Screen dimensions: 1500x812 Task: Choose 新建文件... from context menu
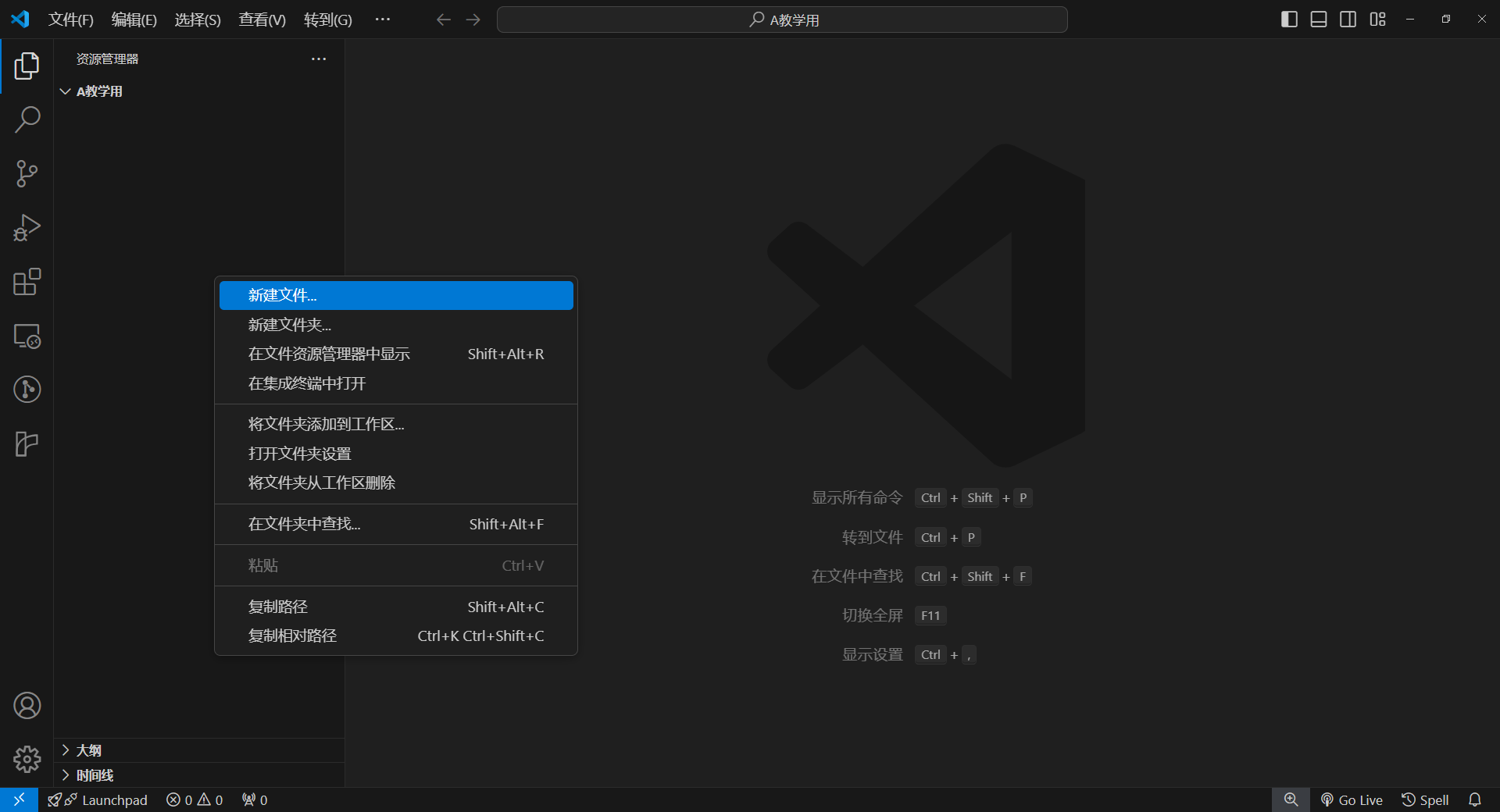tap(396, 295)
